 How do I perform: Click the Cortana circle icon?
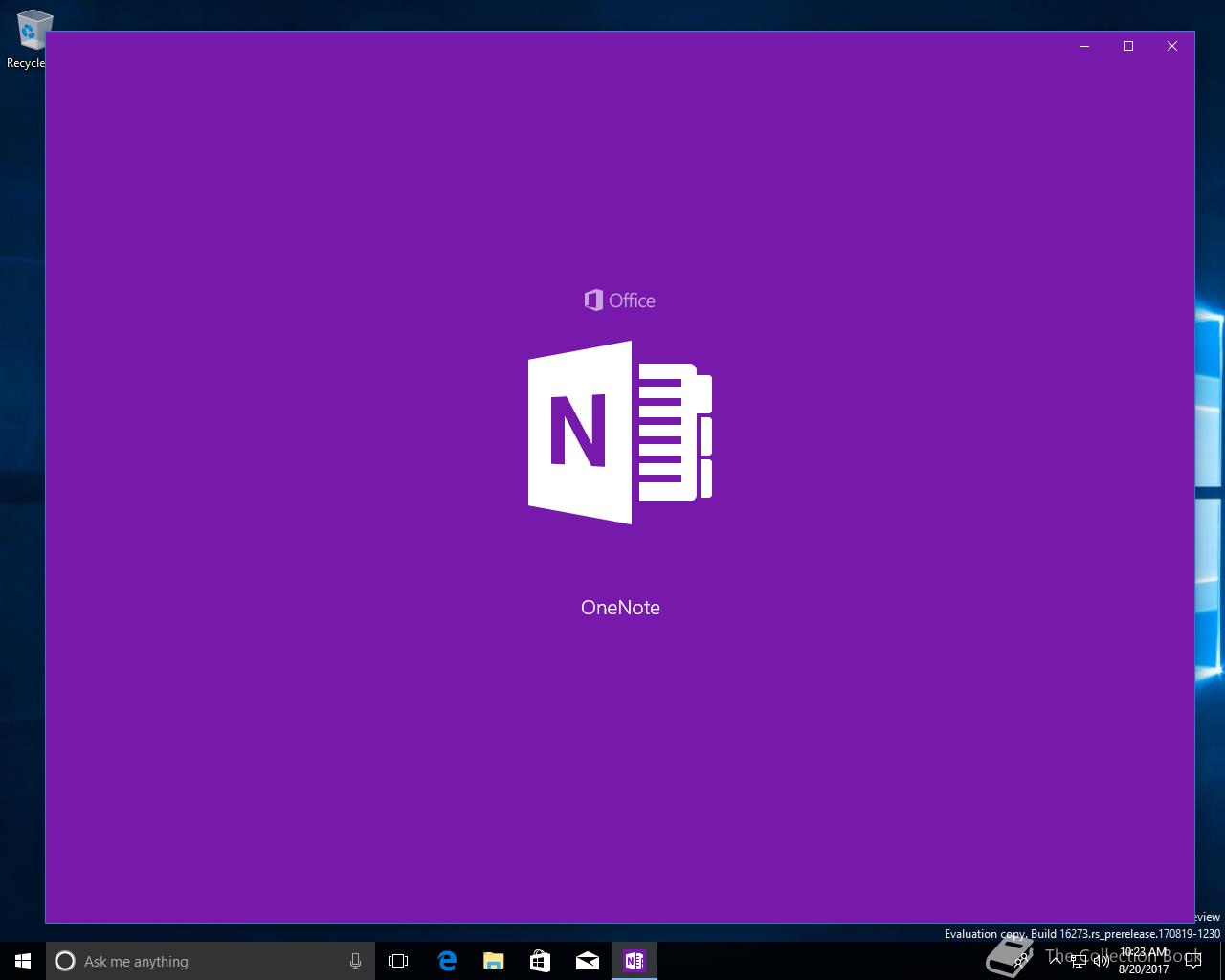(x=65, y=961)
